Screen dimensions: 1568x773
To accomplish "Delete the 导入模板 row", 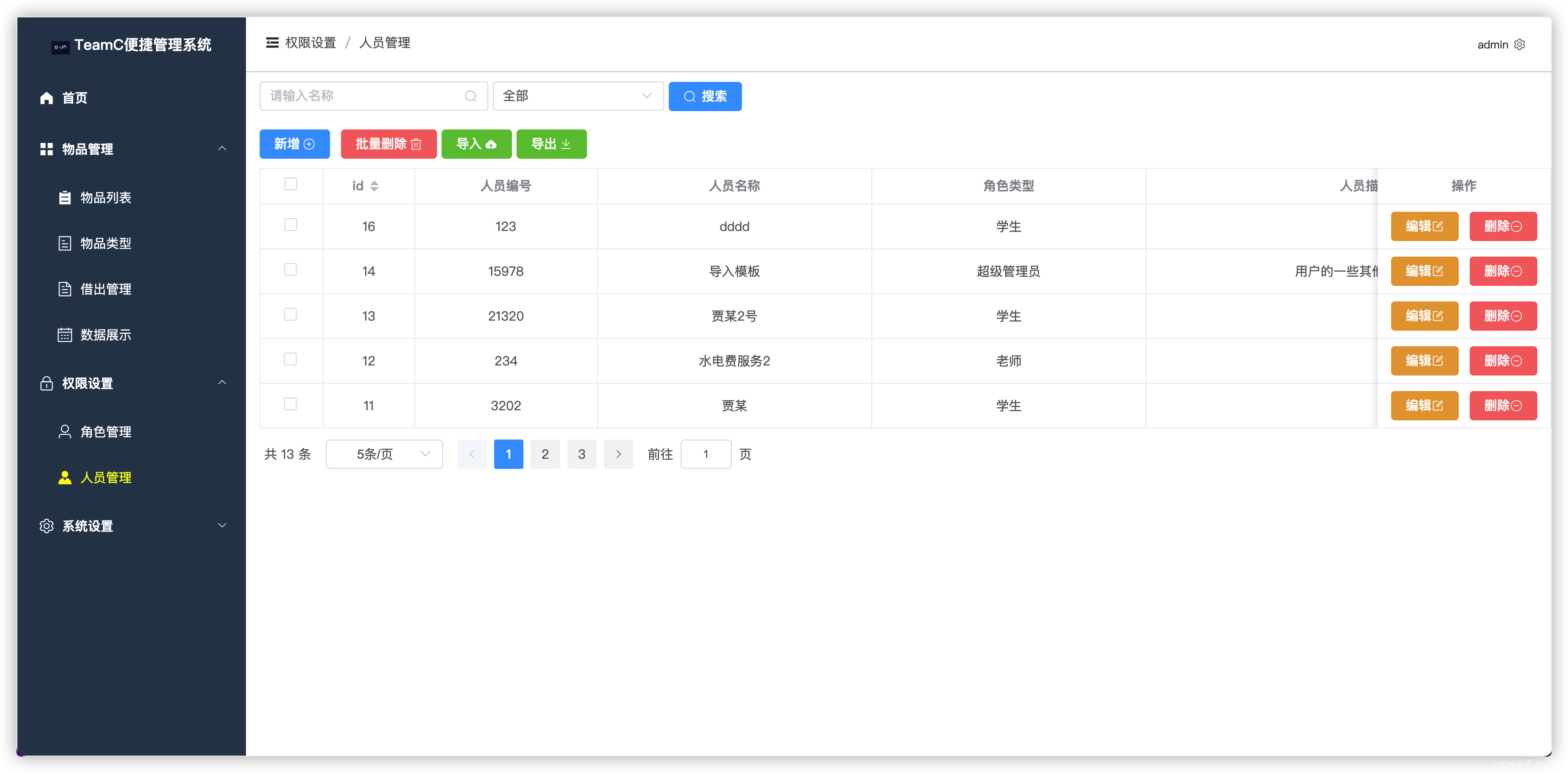I will (x=1503, y=272).
